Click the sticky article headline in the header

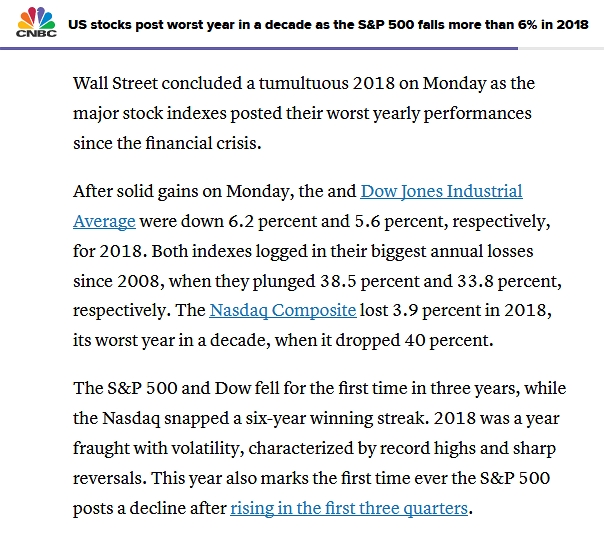pos(328,22)
